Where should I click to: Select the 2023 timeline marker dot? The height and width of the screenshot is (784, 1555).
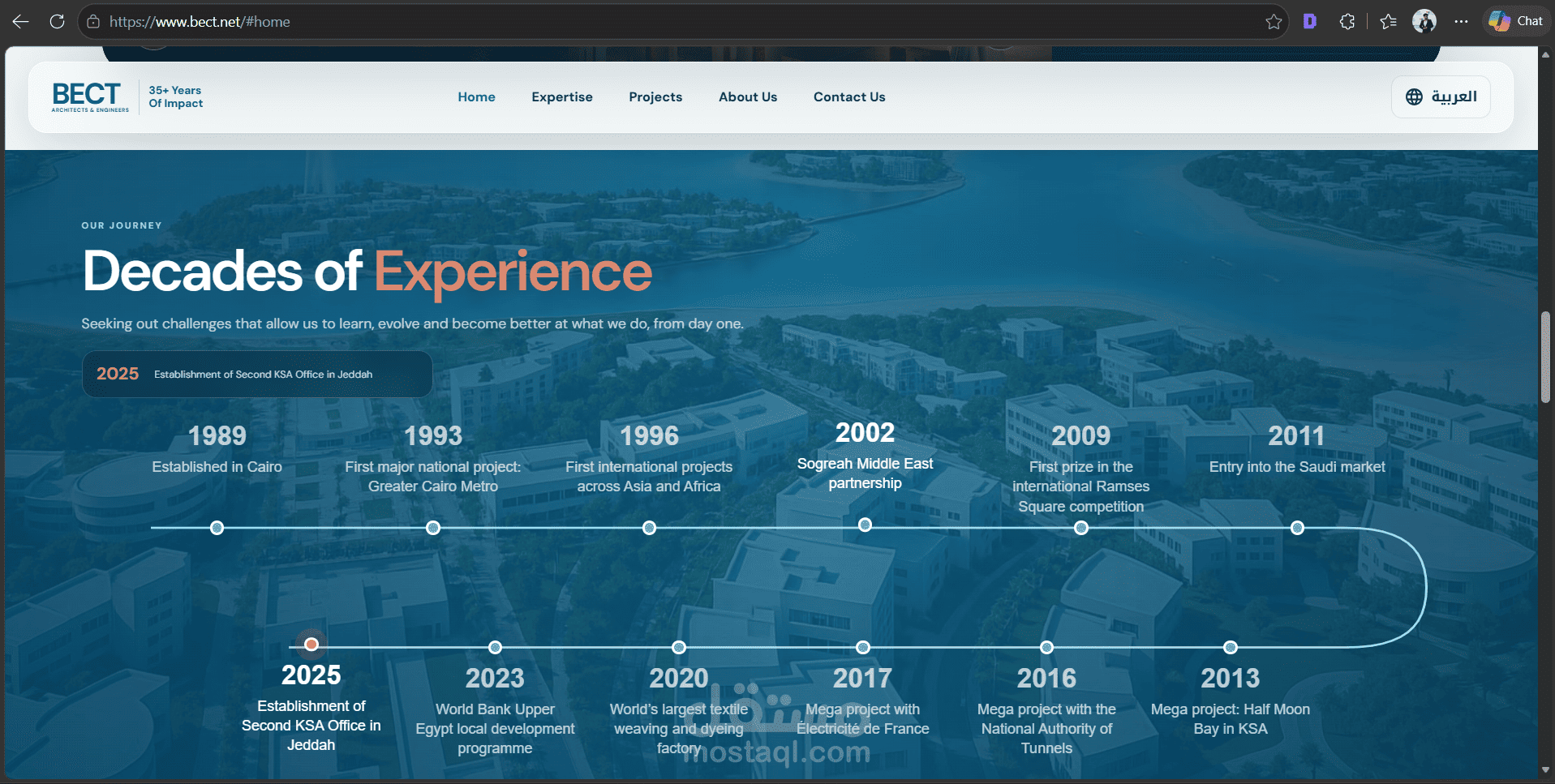tap(495, 647)
